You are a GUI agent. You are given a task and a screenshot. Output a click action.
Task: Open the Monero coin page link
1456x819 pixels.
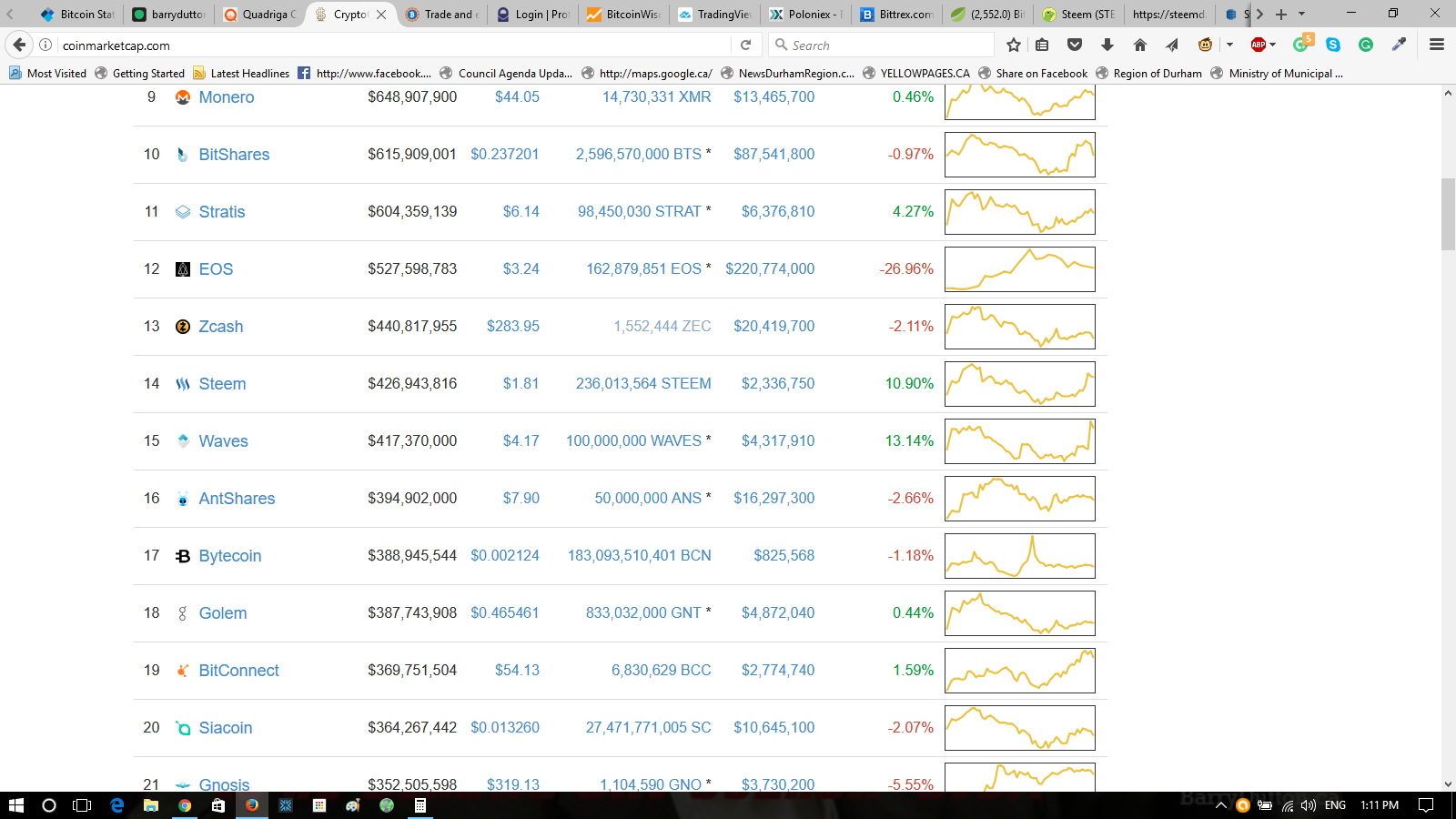[x=227, y=97]
